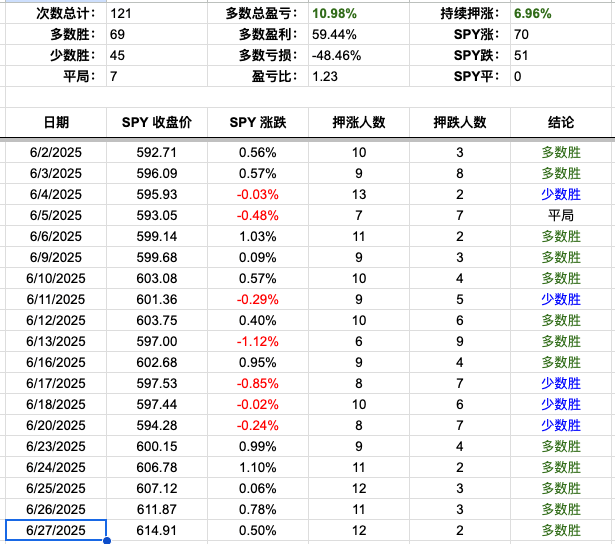Click the 结论 column header
The height and width of the screenshot is (544, 615).
561,122
